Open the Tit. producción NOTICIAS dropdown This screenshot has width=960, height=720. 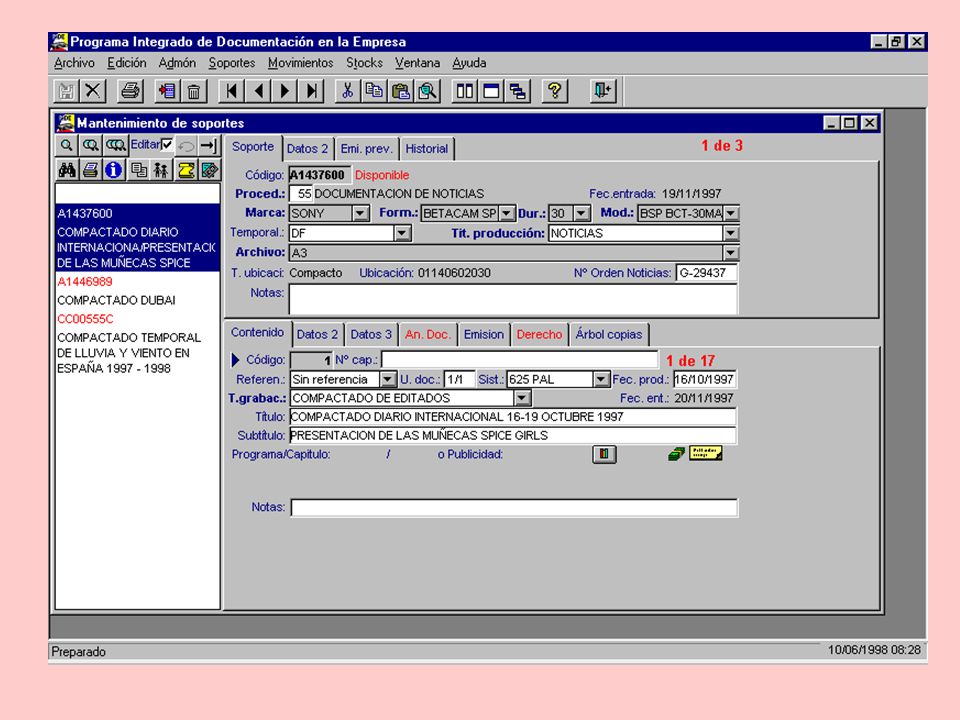731,233
